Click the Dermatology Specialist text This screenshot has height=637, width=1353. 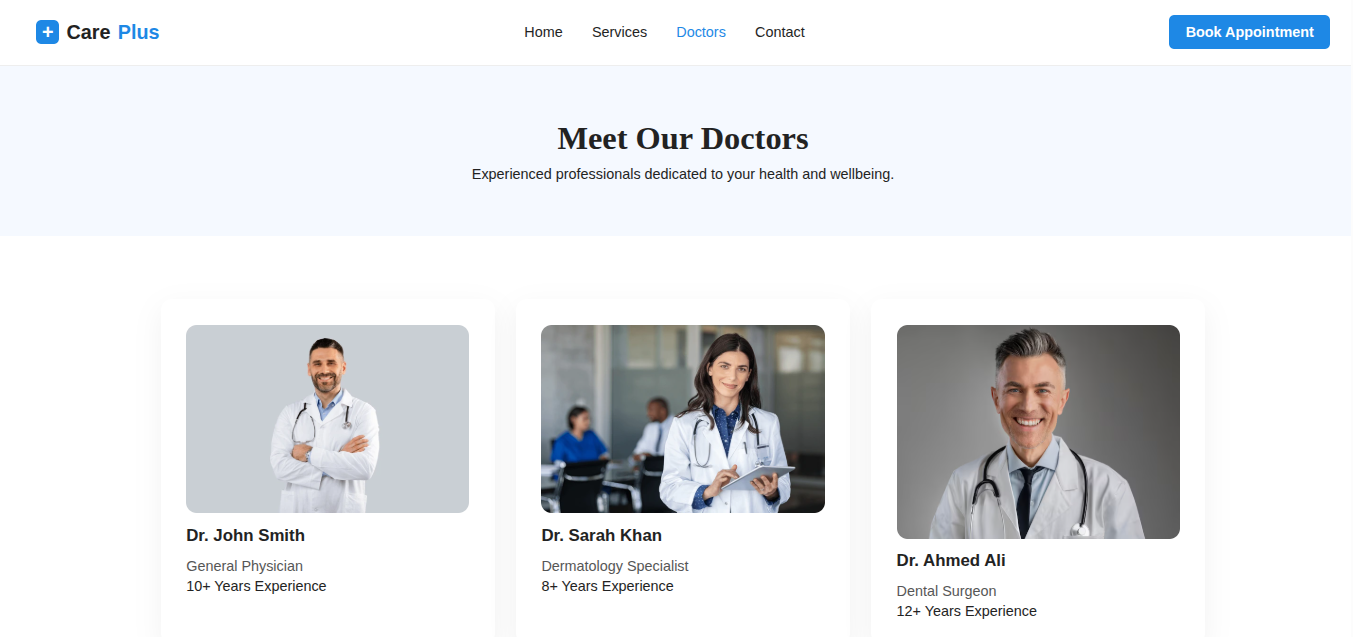tap(615, 566)
